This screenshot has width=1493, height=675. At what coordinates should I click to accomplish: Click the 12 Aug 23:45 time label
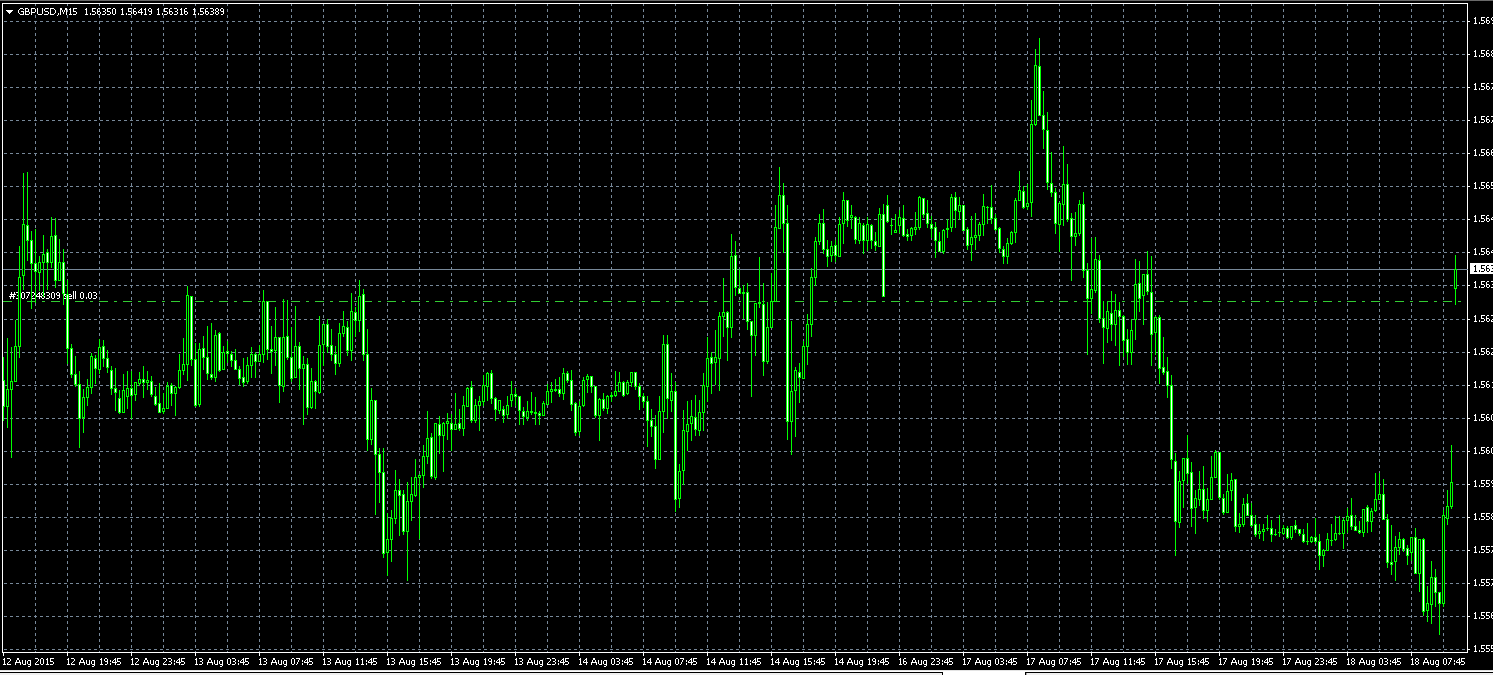click(x=158, y=662)
